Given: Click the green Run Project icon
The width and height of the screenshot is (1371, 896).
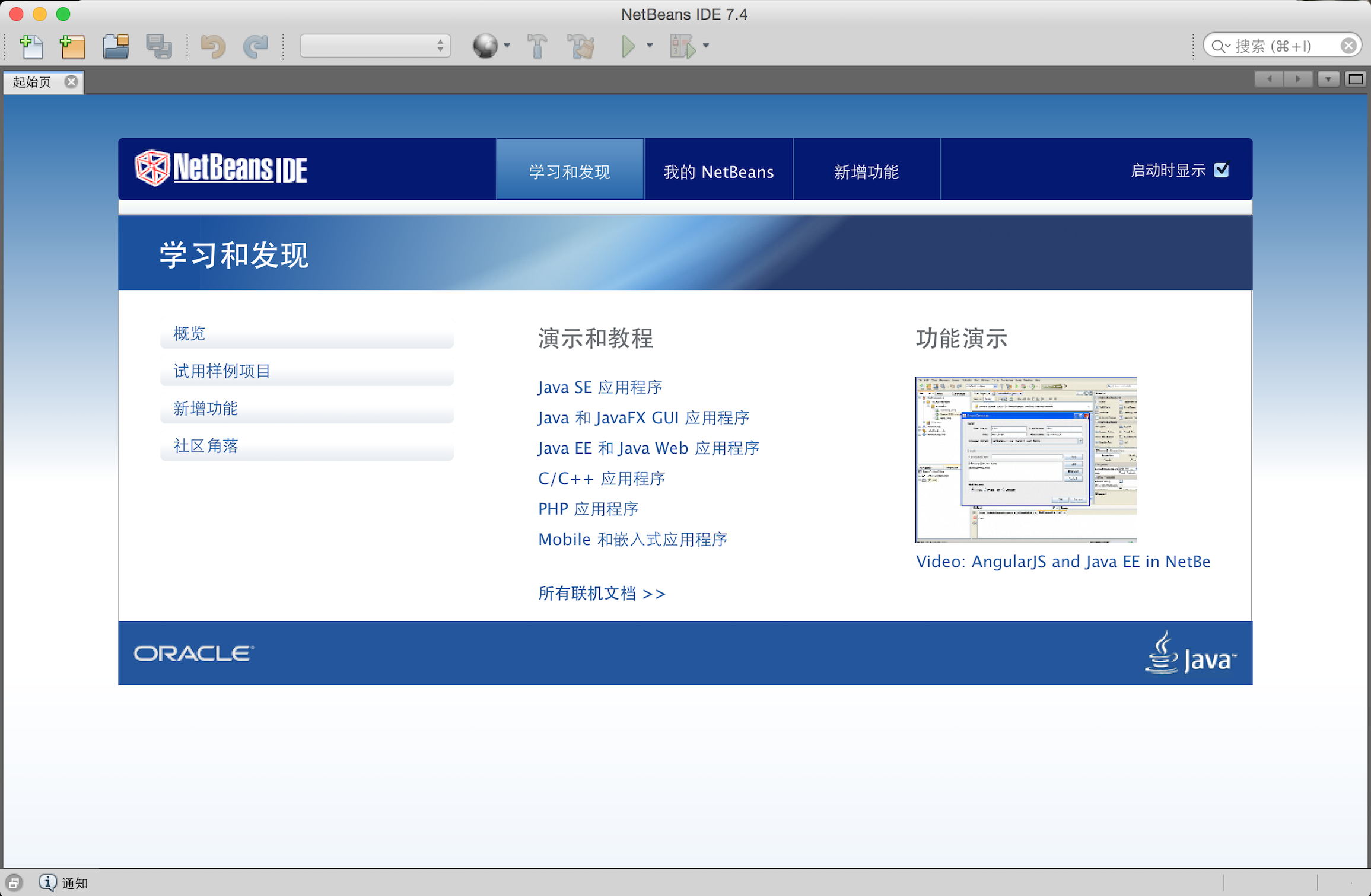Looking at the screenshot, I should click(628, 46).
